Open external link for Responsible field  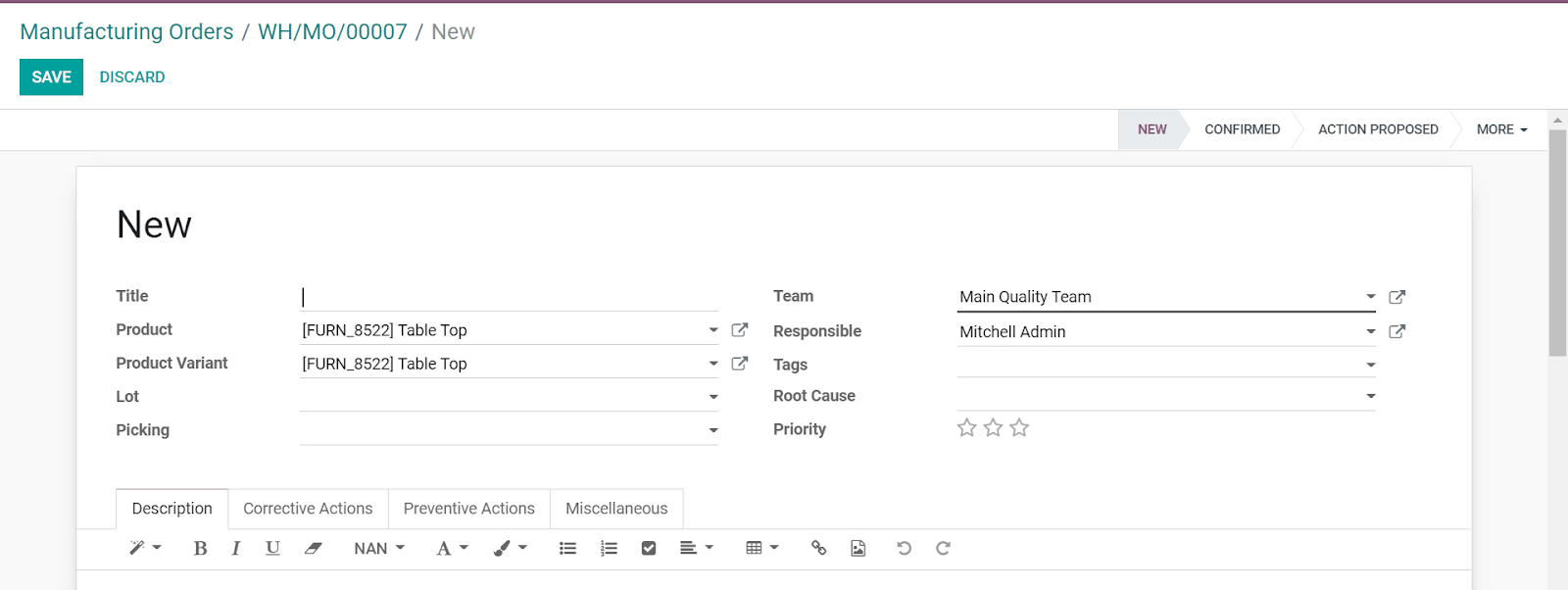1397,331
